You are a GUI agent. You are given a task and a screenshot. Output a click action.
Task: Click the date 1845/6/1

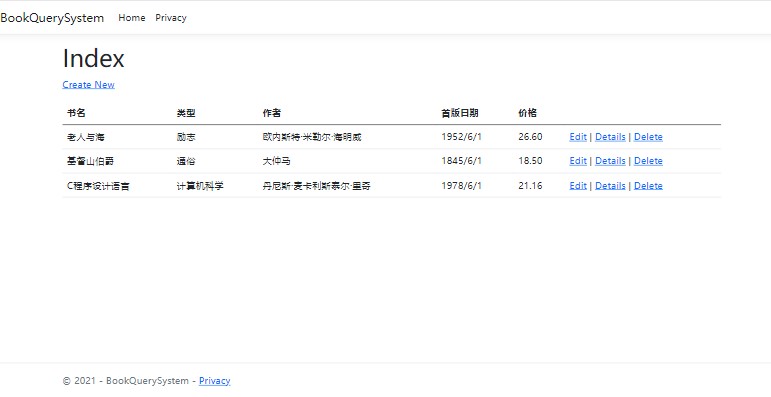461,161
